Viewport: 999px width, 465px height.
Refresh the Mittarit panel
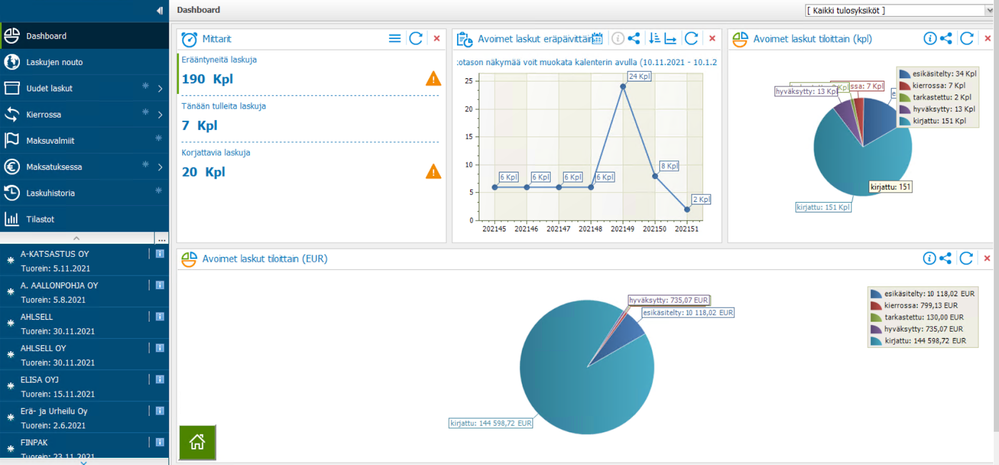(x=416, y=38)
